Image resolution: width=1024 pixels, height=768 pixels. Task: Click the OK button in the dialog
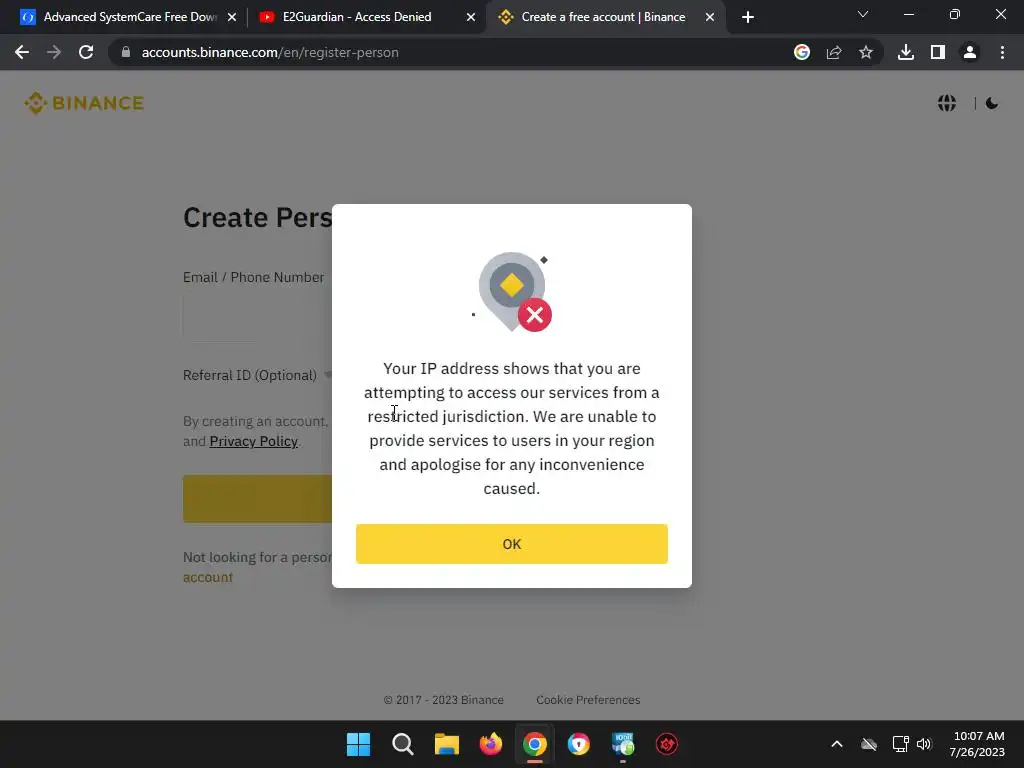coord(511,543)
